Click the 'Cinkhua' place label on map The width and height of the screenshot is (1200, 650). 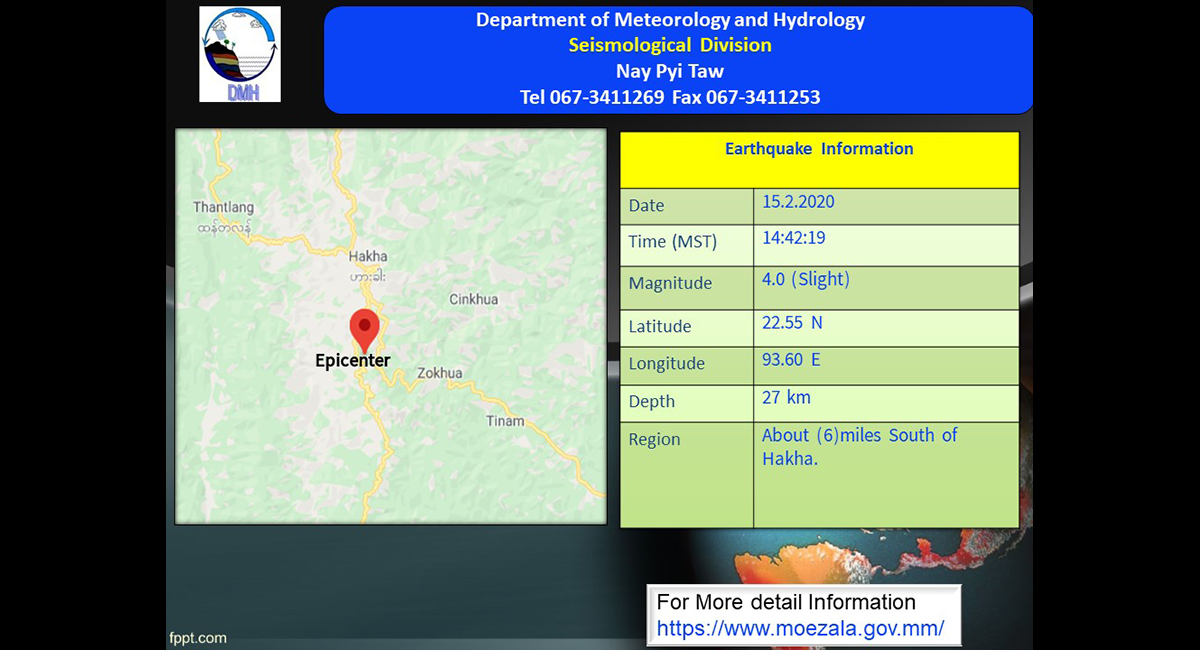click(x=473, y=299)
